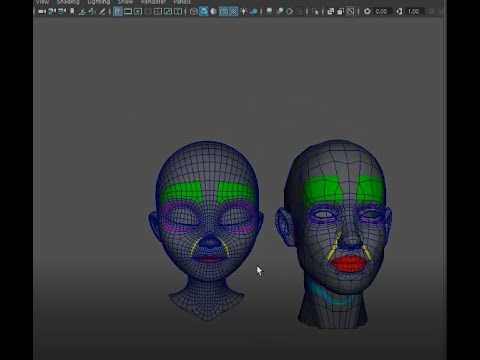Toggle the X-Ray display icon
Screen dimensions: 480x360
[x=330, y=12]
